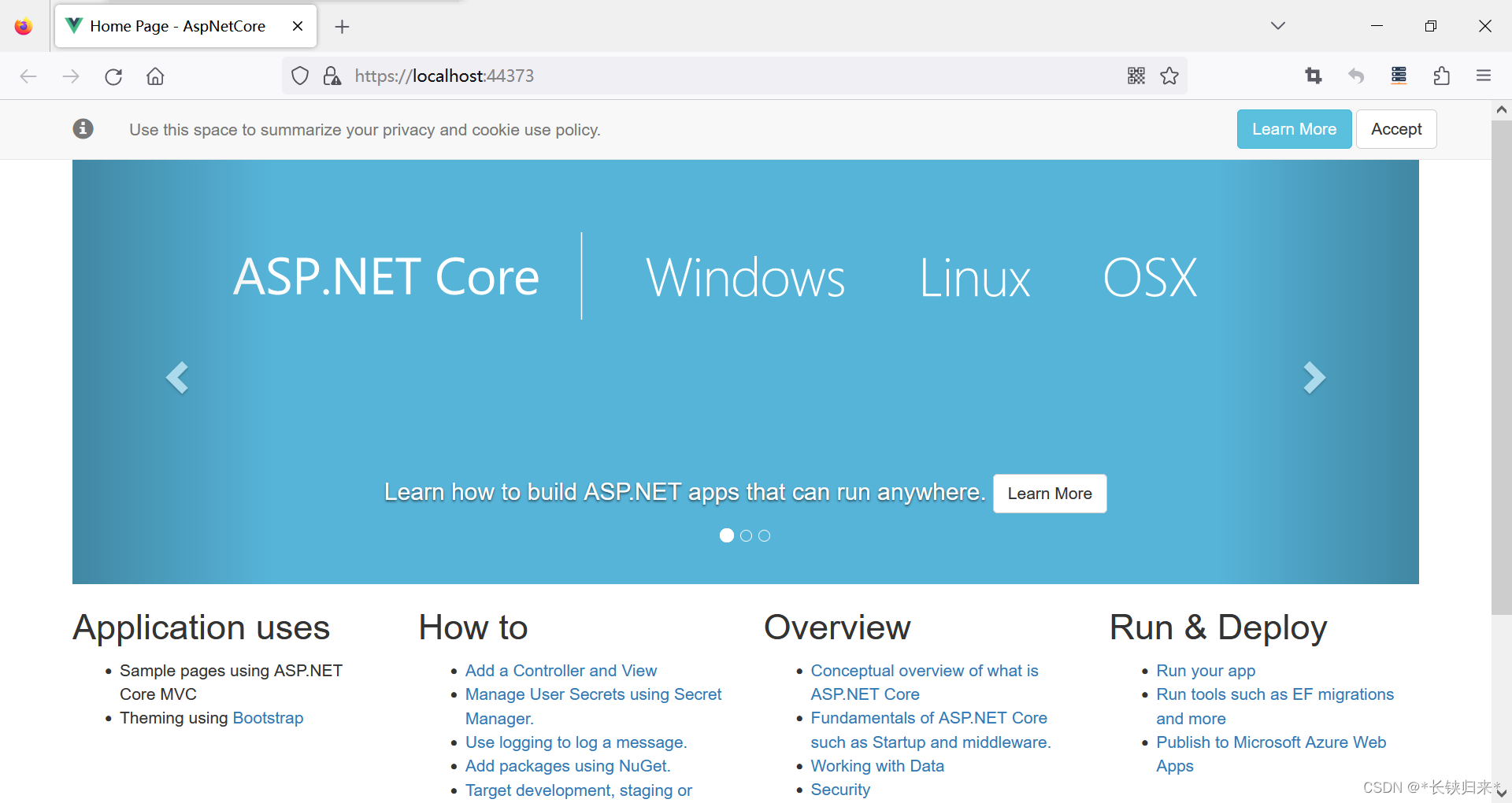Click the Run & Deploy heading

(1218, 627)
